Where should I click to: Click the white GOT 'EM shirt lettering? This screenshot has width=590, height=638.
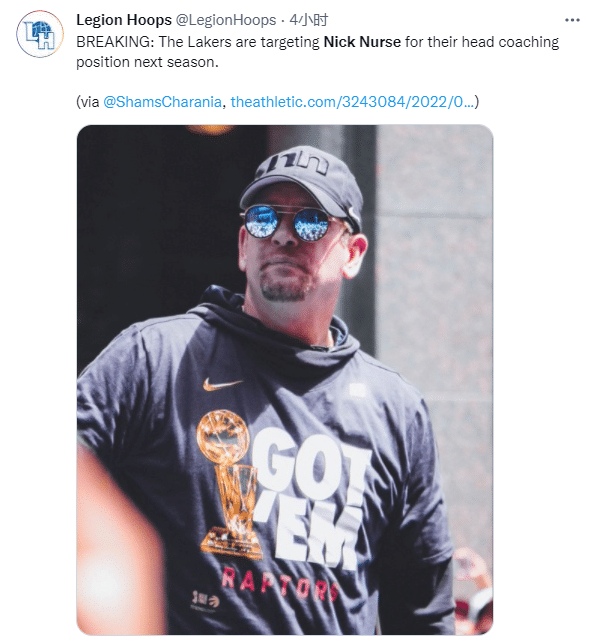[x=311, y=498]
